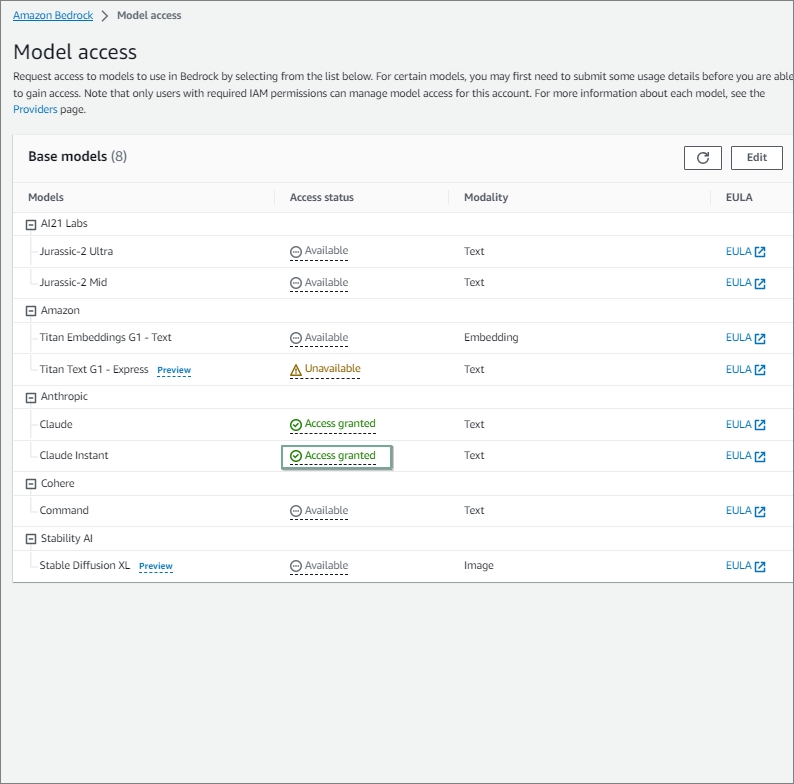Screen dimensions: 794x784
Task: Click the Modality column header
Action: pos(486,198)
